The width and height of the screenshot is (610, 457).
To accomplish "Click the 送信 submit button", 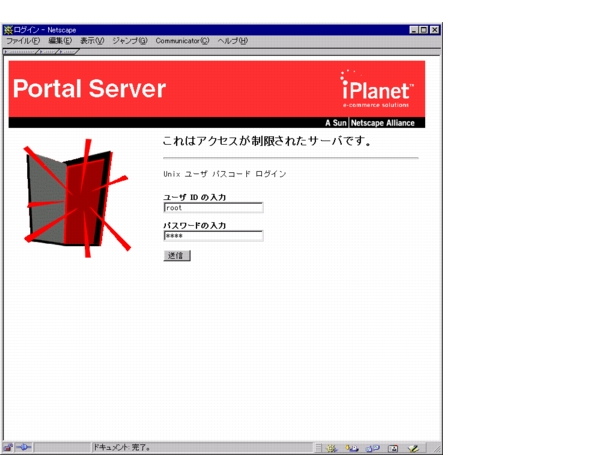I will click(177, 256).
